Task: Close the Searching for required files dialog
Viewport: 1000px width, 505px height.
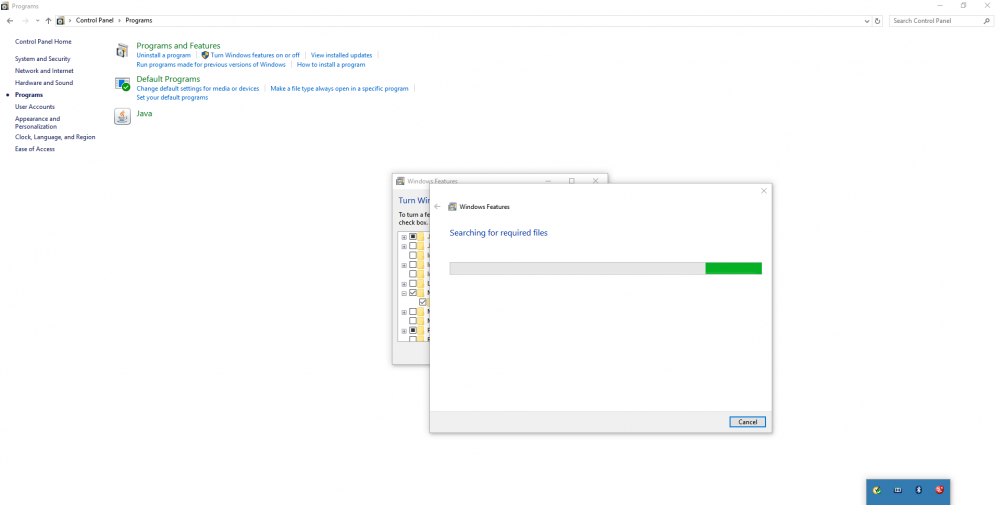Action: (x=763, y=191)
